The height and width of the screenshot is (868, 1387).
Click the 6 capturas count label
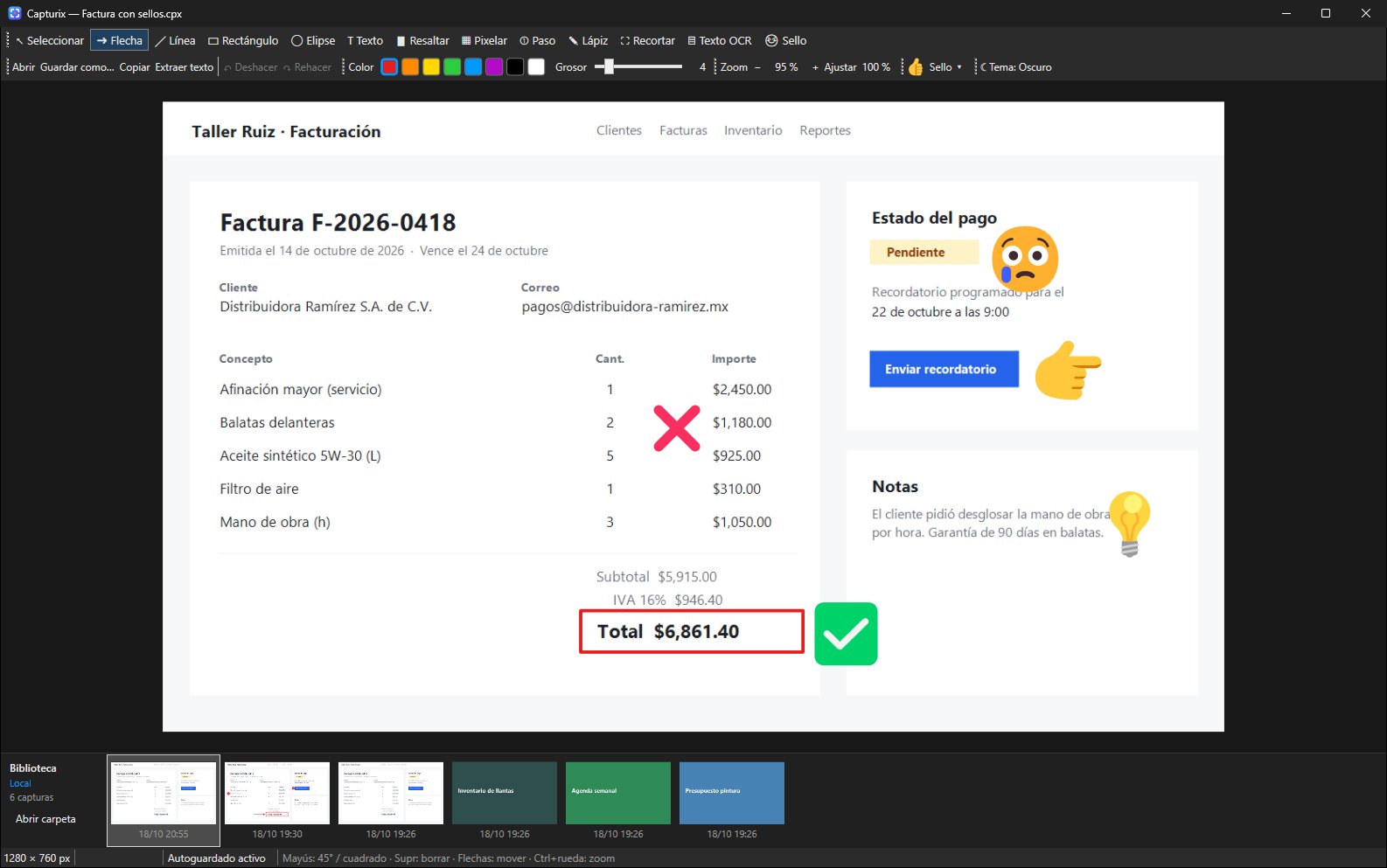pos(31,797)
